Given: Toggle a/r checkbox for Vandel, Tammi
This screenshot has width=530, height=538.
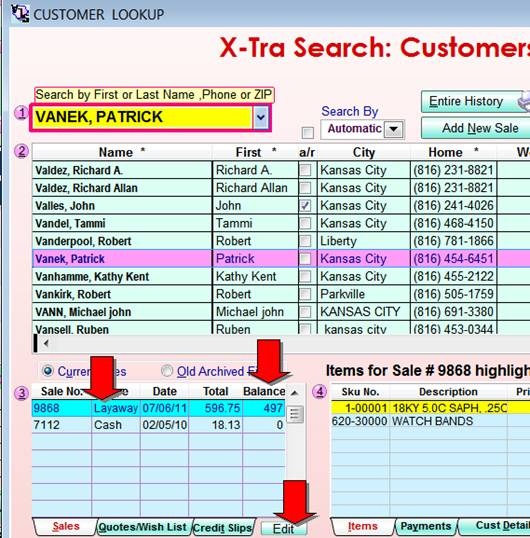Looking at the screenshot, I should pyautogui.click(x=305, y=223).
